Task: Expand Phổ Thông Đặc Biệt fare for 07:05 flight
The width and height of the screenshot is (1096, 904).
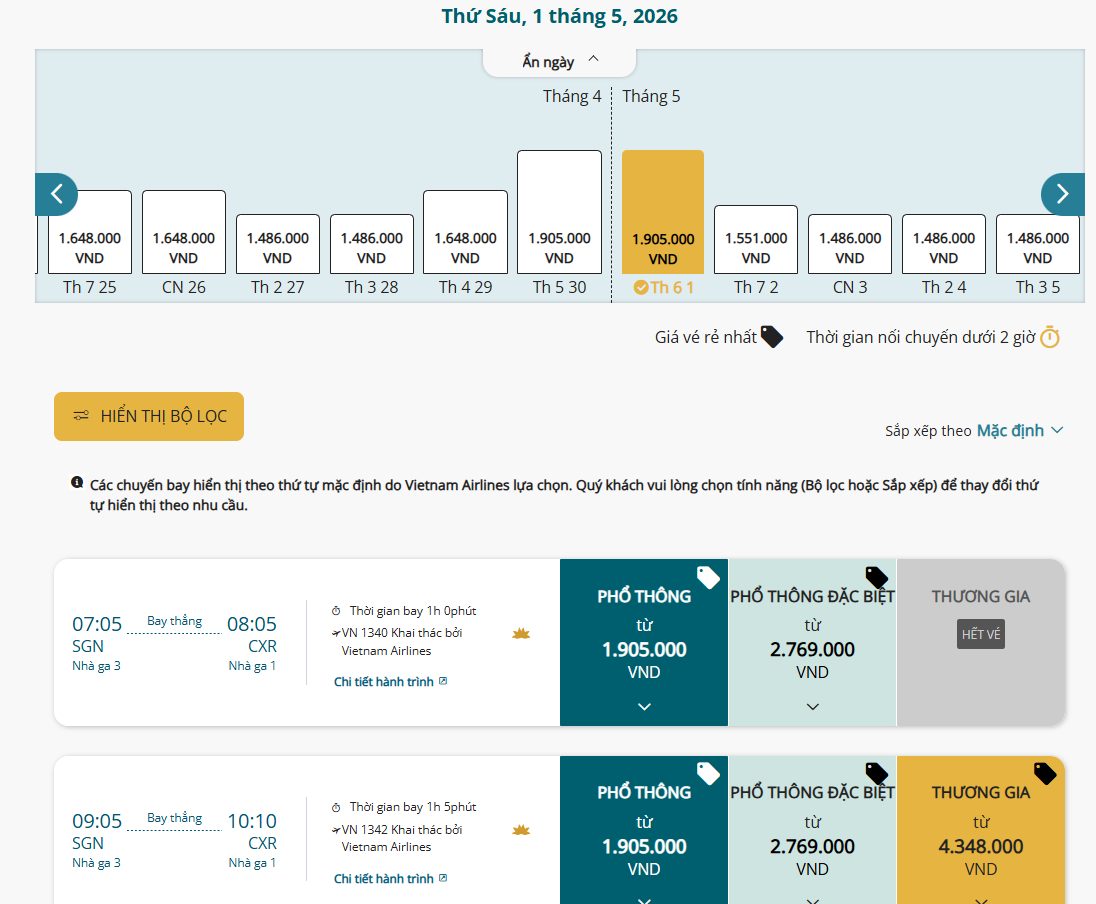Action: [812, 706]
